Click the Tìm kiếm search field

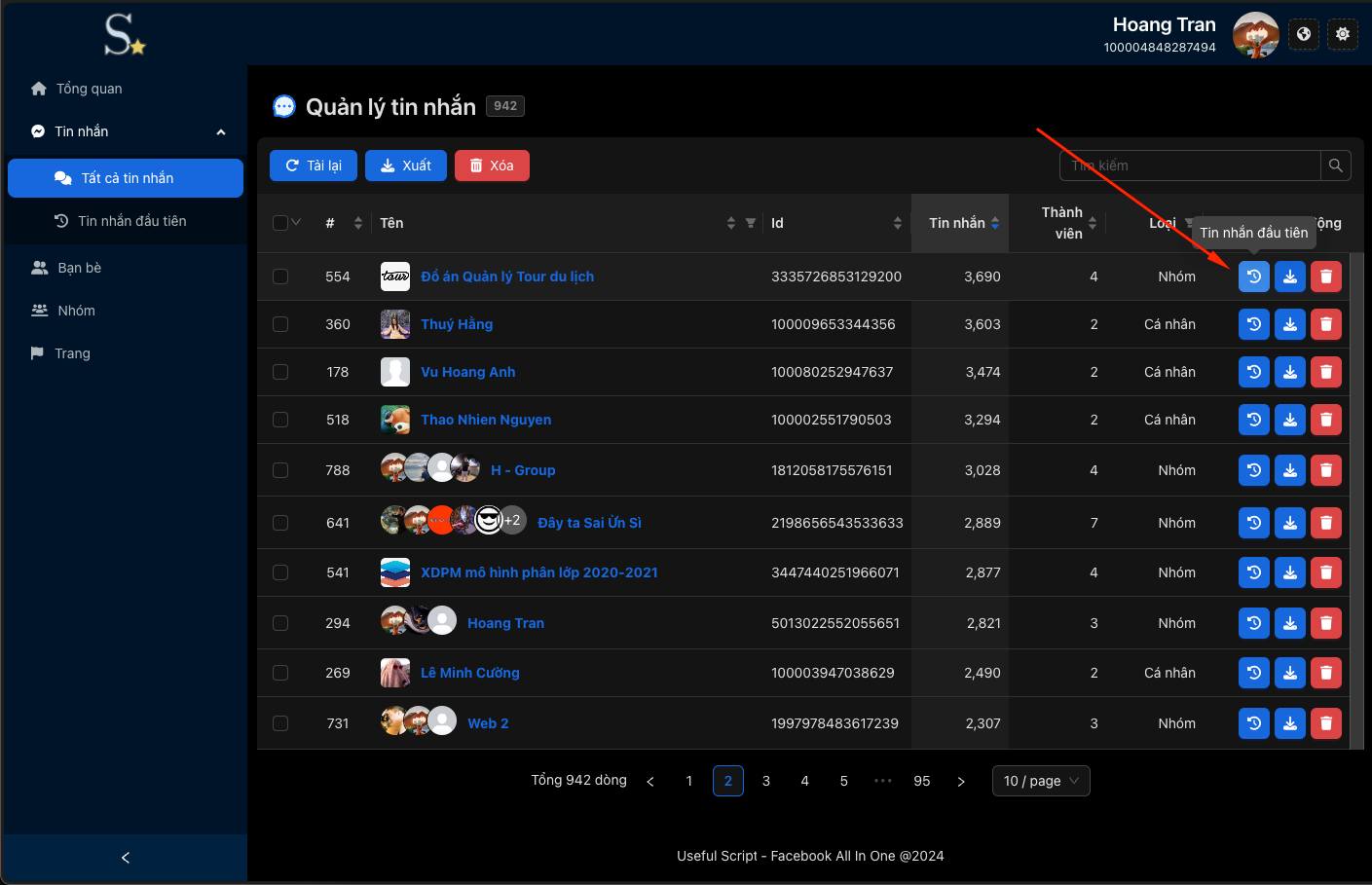(x=1190, y=166)
